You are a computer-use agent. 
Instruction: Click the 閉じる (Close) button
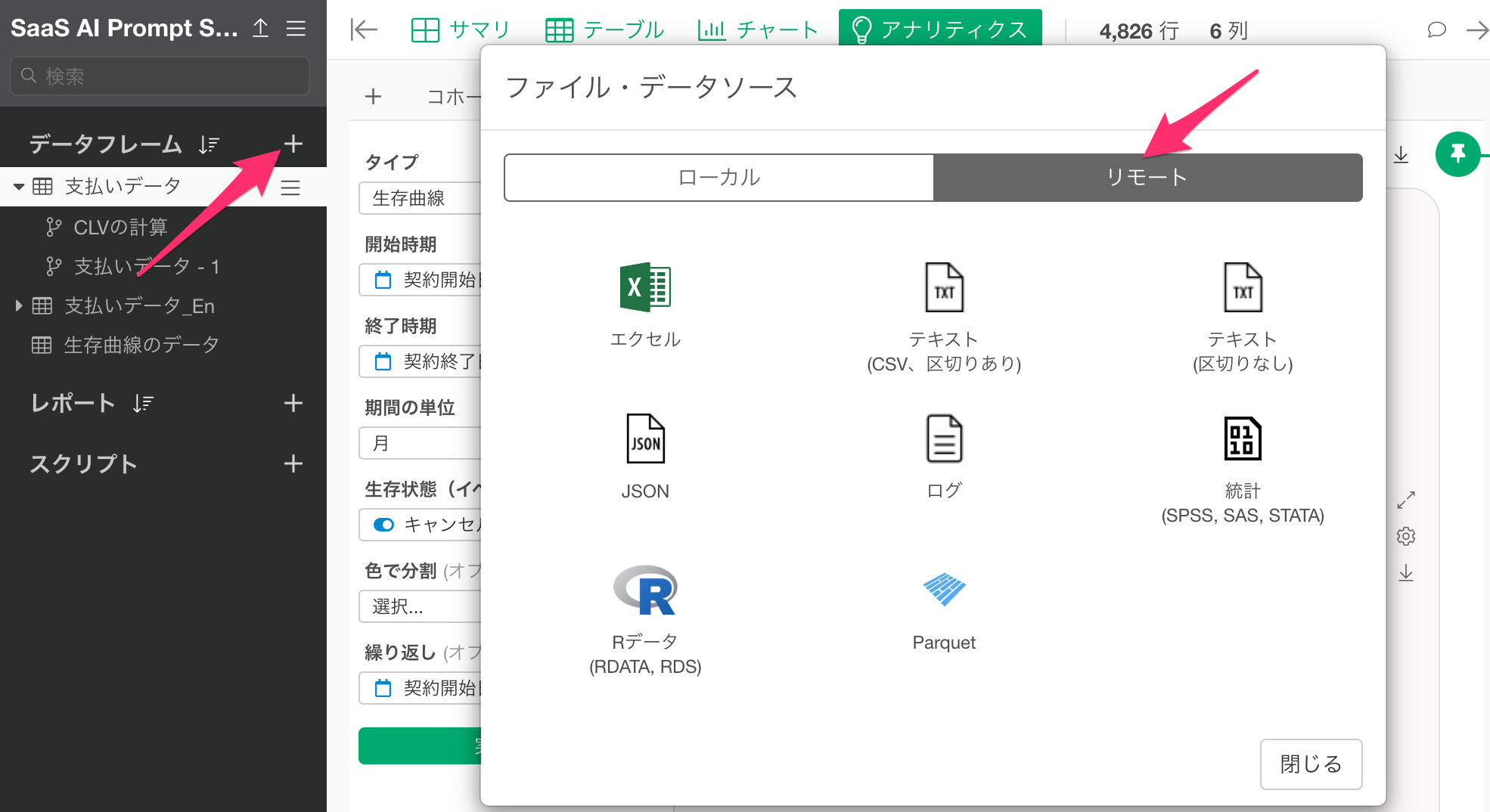1311,764
